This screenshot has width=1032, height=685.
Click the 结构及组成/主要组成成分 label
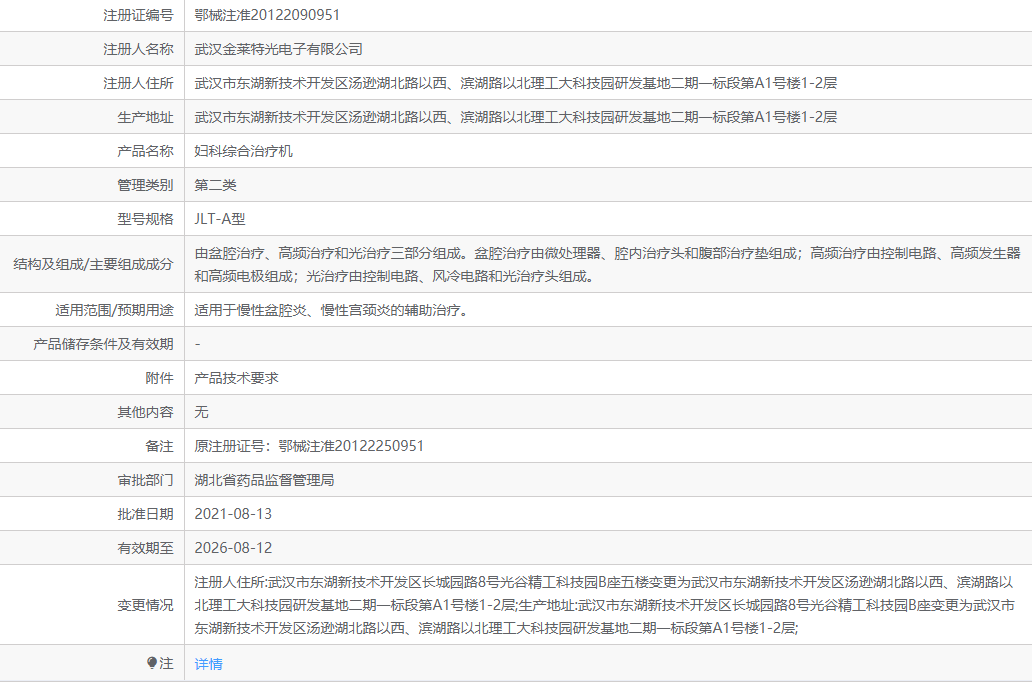[93, 264]
